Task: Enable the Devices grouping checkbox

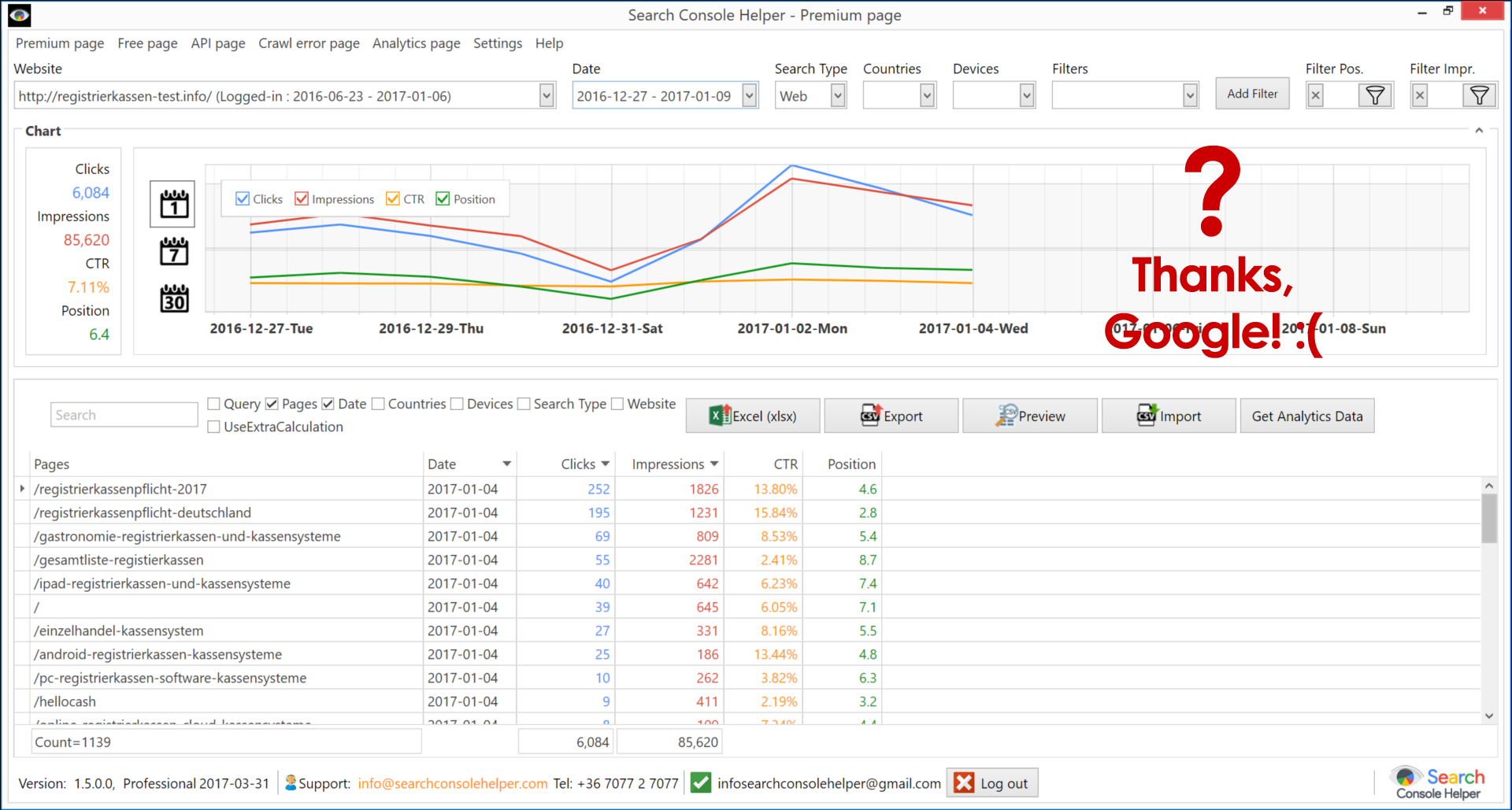Action: (457, 404)
